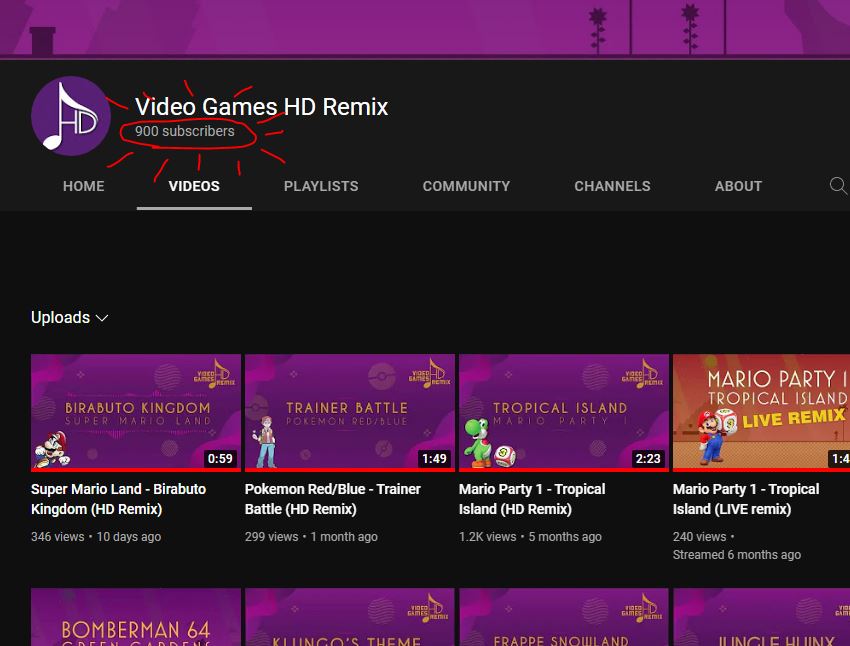This screenshot has width=850, height=646.
Task: Open the Frappe Snowland video thumbnail
Action: (564, 617)
